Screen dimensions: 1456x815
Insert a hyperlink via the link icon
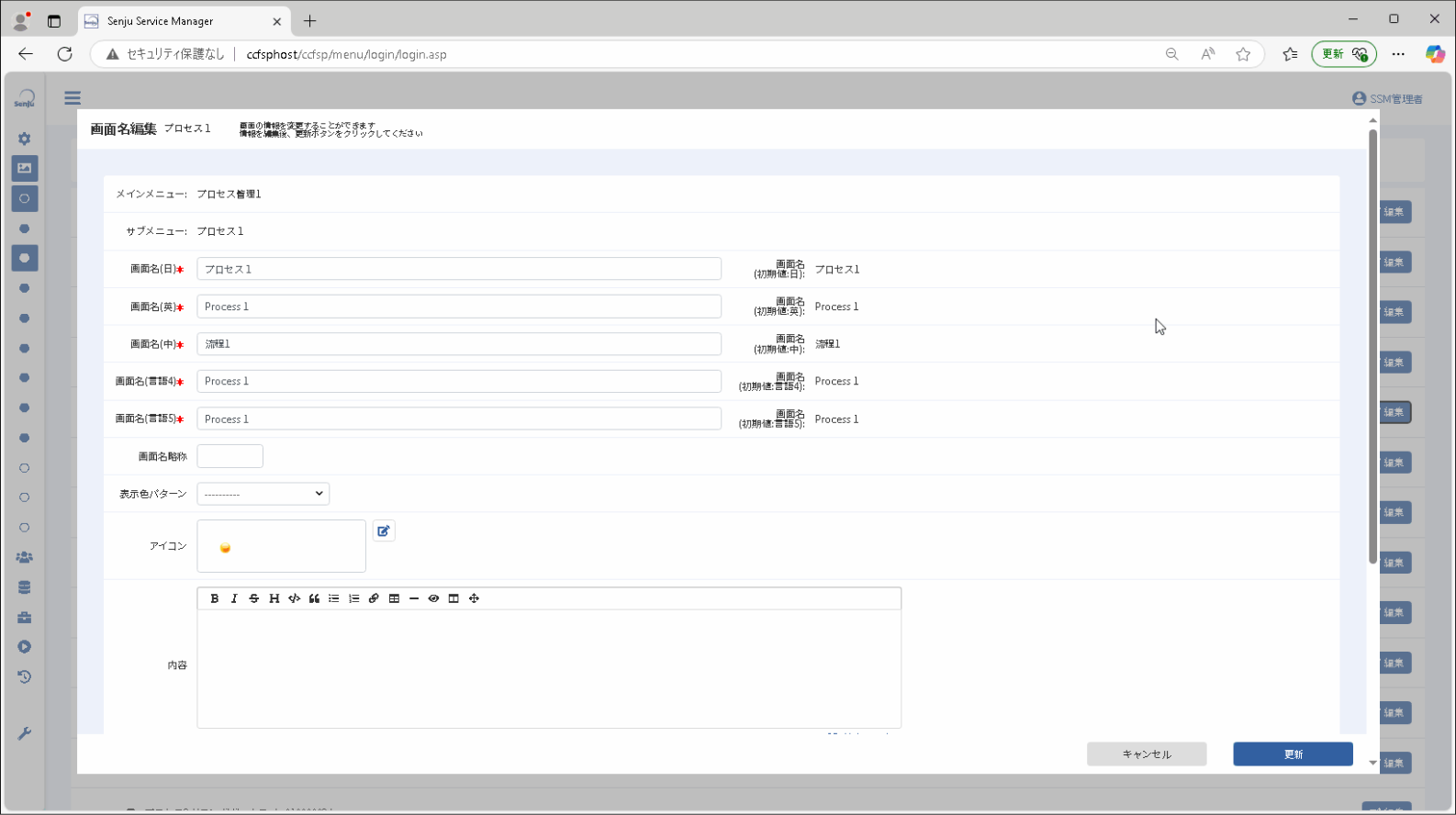point(374,598)
